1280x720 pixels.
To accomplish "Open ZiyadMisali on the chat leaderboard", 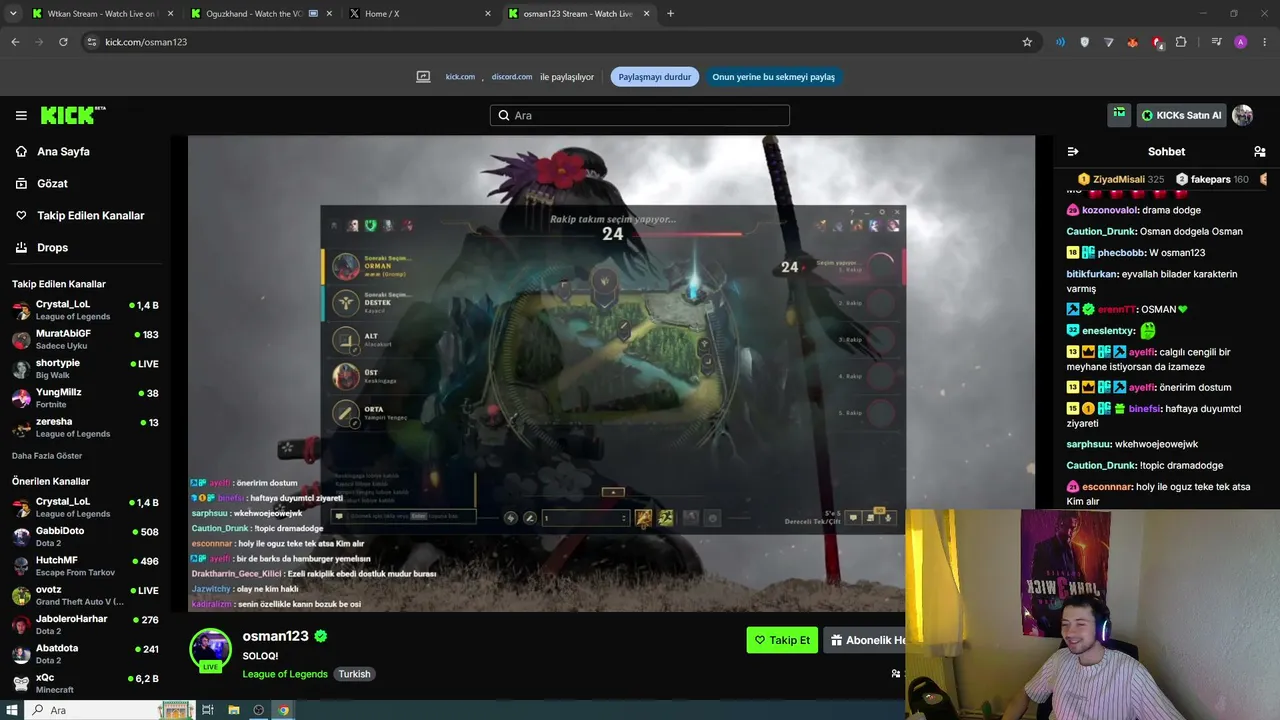I will [1119, 180].
